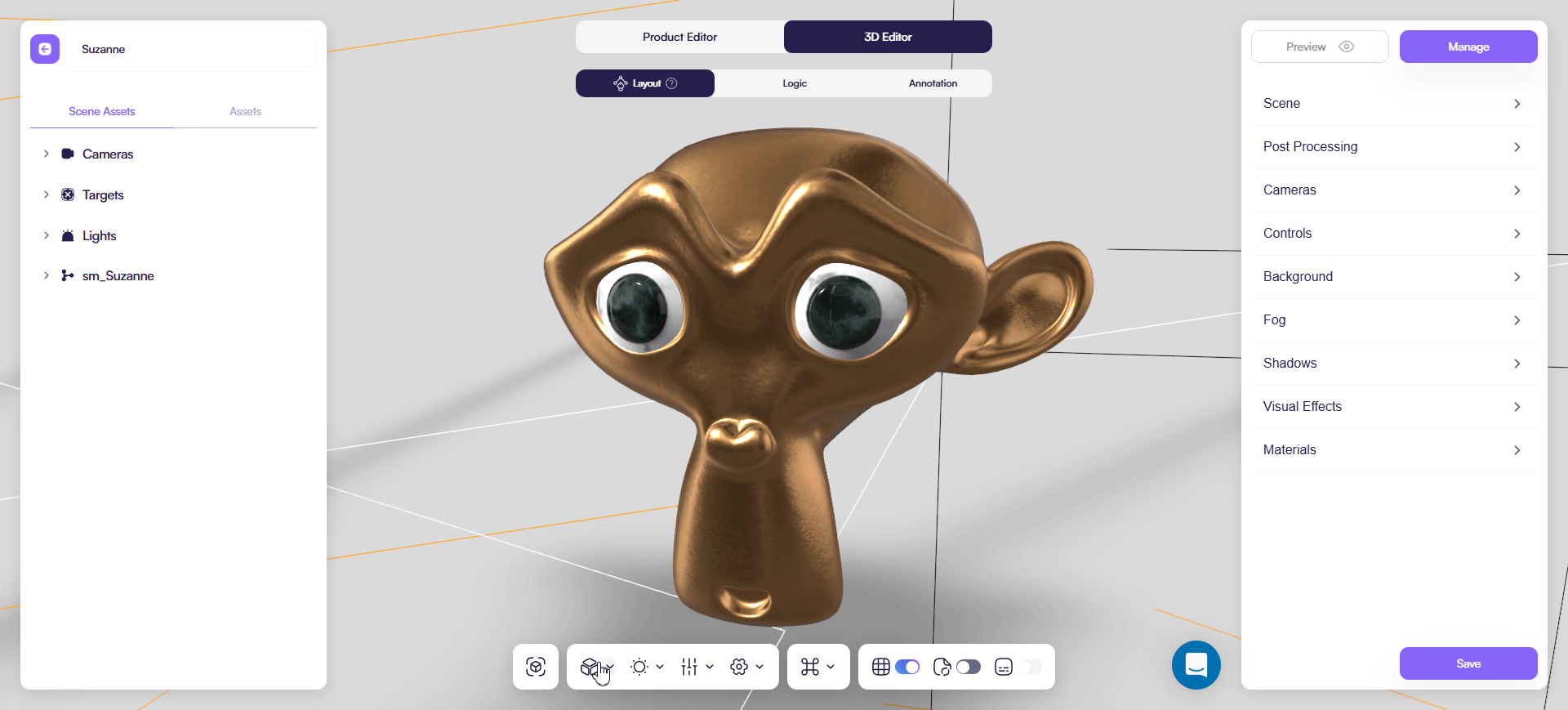
Task: Click the Suzanne name input field
Action: 192,49
